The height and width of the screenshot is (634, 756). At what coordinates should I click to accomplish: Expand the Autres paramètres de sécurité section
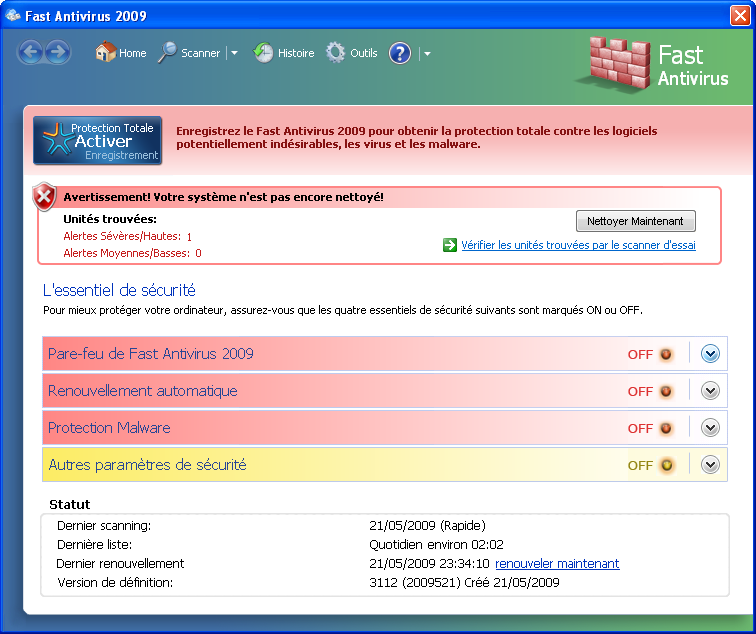pos(710,465)
